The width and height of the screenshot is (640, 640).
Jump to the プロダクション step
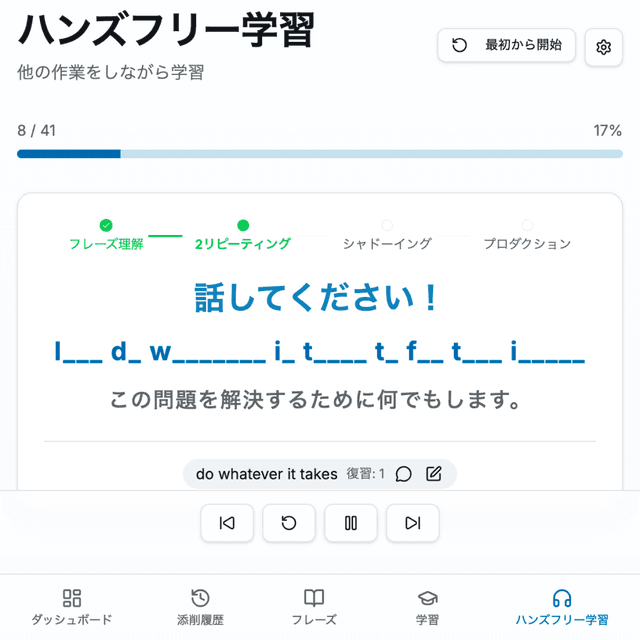tap(527, 235)
